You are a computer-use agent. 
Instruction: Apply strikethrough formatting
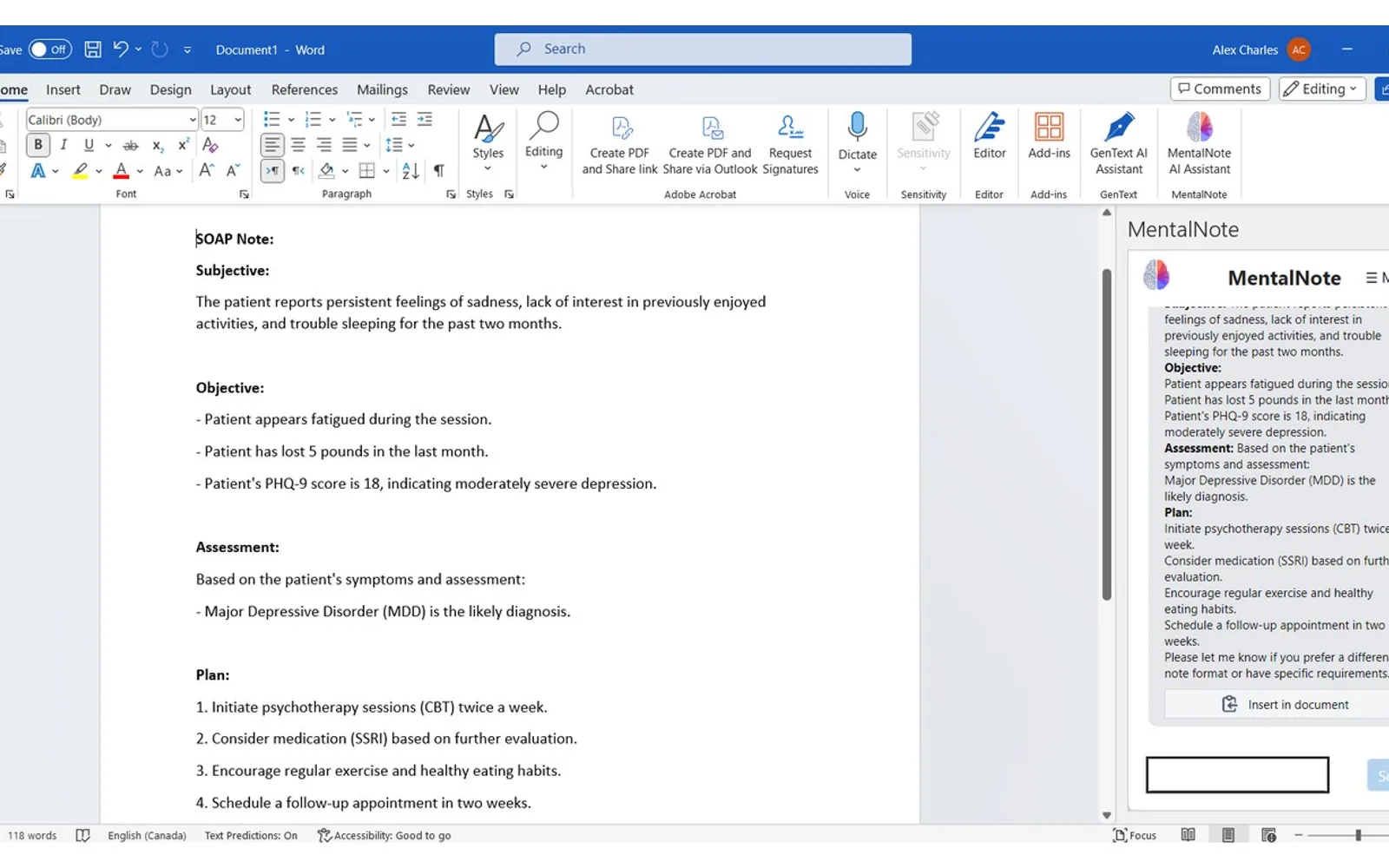[130, 145]
